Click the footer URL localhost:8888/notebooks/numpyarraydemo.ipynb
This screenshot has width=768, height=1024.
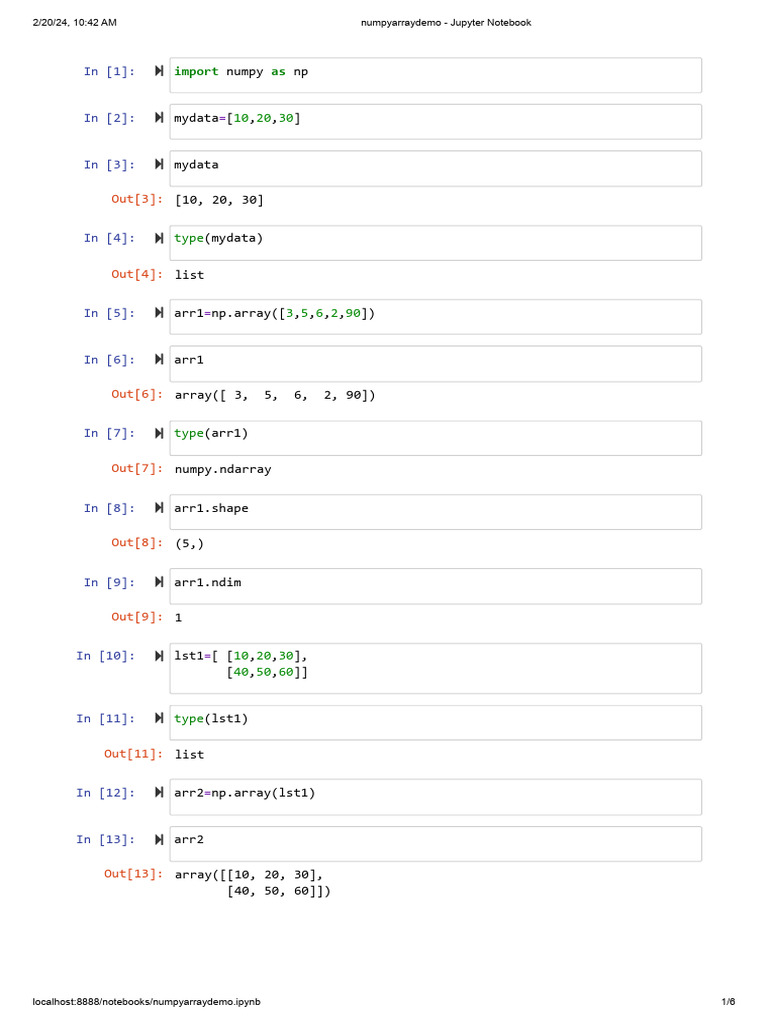pyautogui.click(x=146, y=1001)
